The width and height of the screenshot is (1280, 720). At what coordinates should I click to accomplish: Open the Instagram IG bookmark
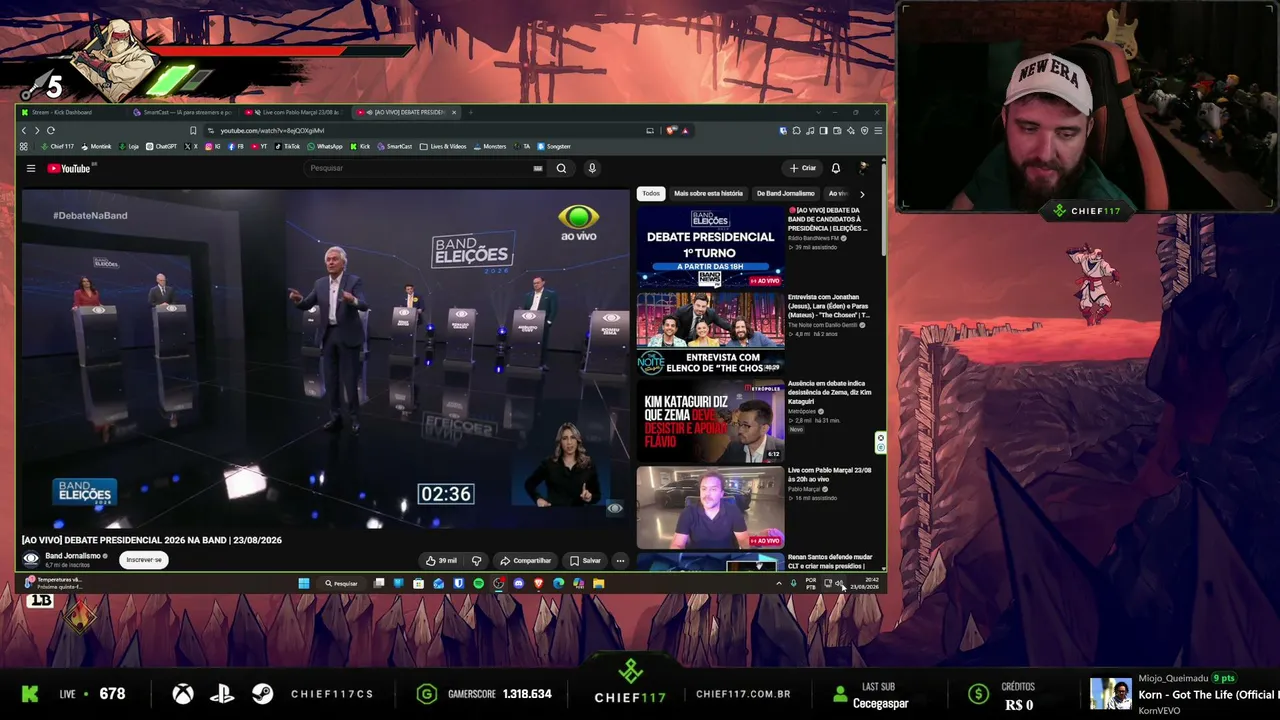click(212, 146)
